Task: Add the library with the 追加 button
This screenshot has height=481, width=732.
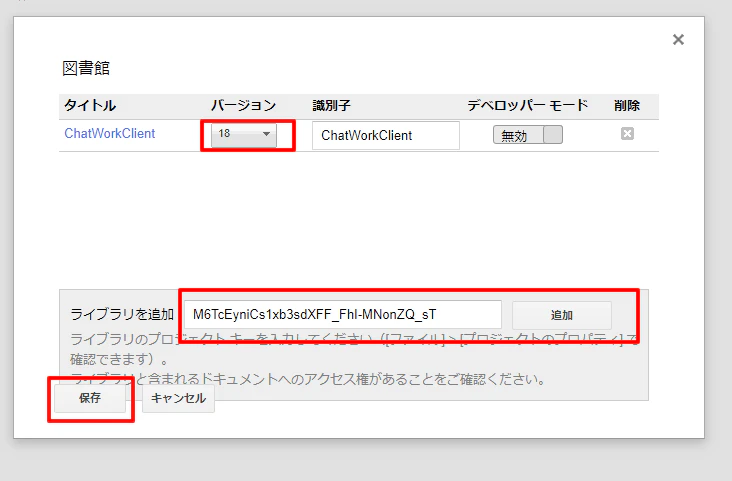Action: (562, 315)
